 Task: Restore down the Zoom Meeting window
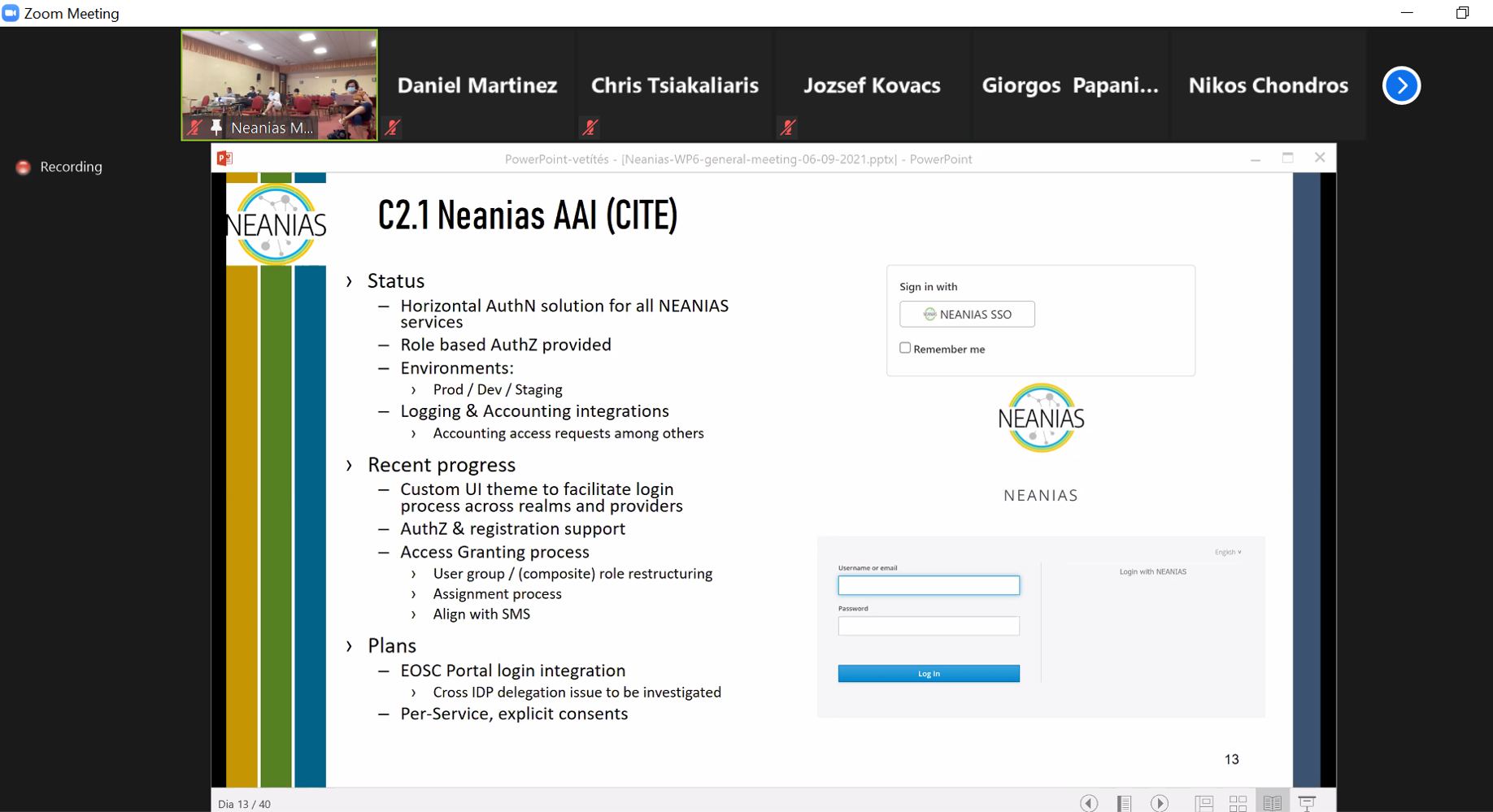[1462, 13]
